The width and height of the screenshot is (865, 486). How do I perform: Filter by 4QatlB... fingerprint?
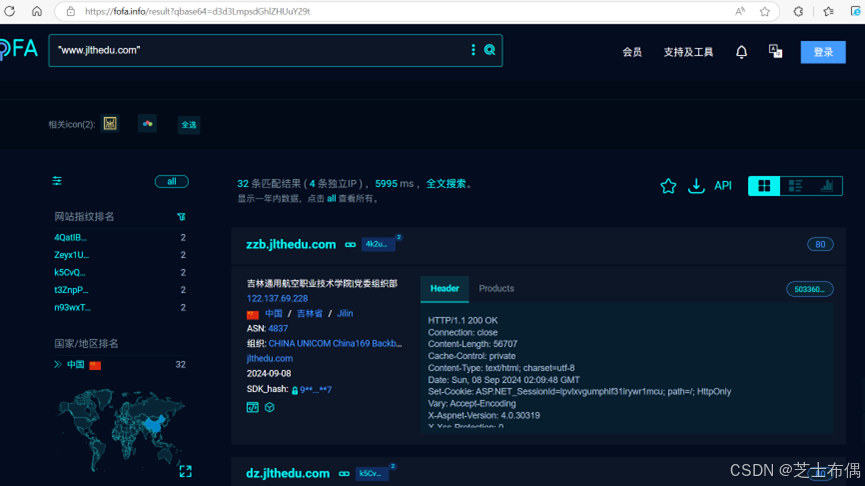point(70,238)
